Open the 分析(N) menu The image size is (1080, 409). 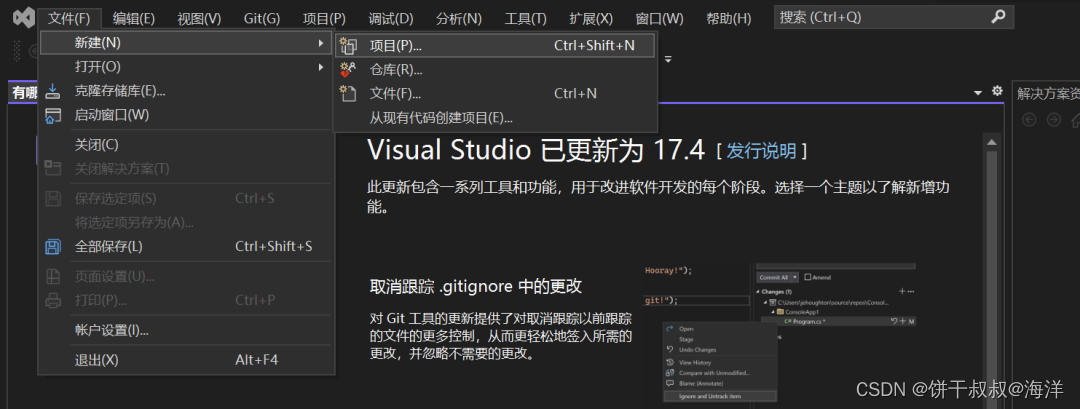coord(459,18)
